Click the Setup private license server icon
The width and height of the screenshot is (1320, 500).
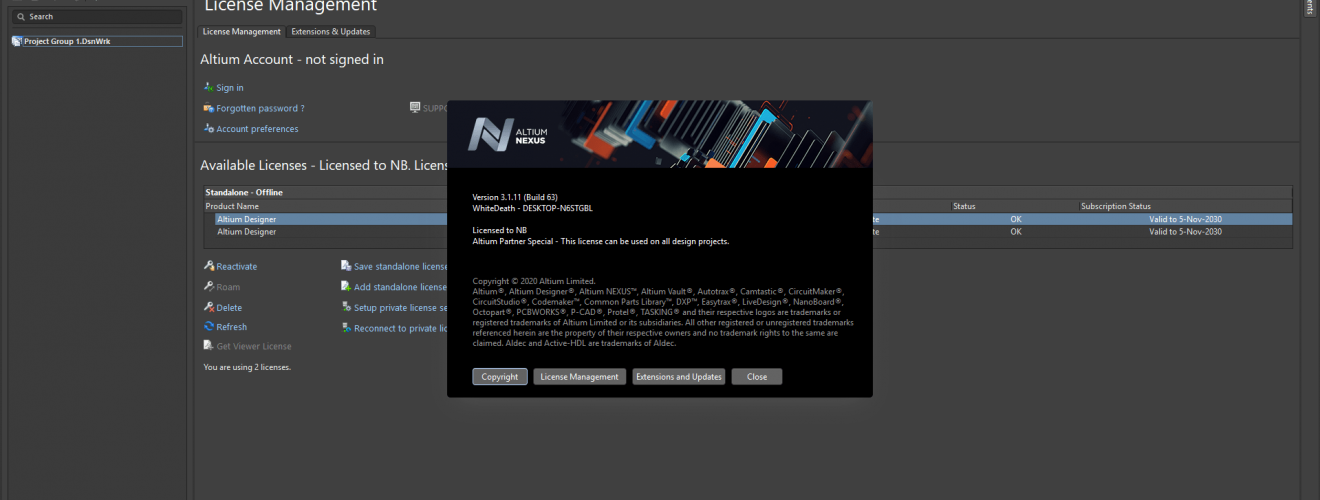[x=346, y=307]
